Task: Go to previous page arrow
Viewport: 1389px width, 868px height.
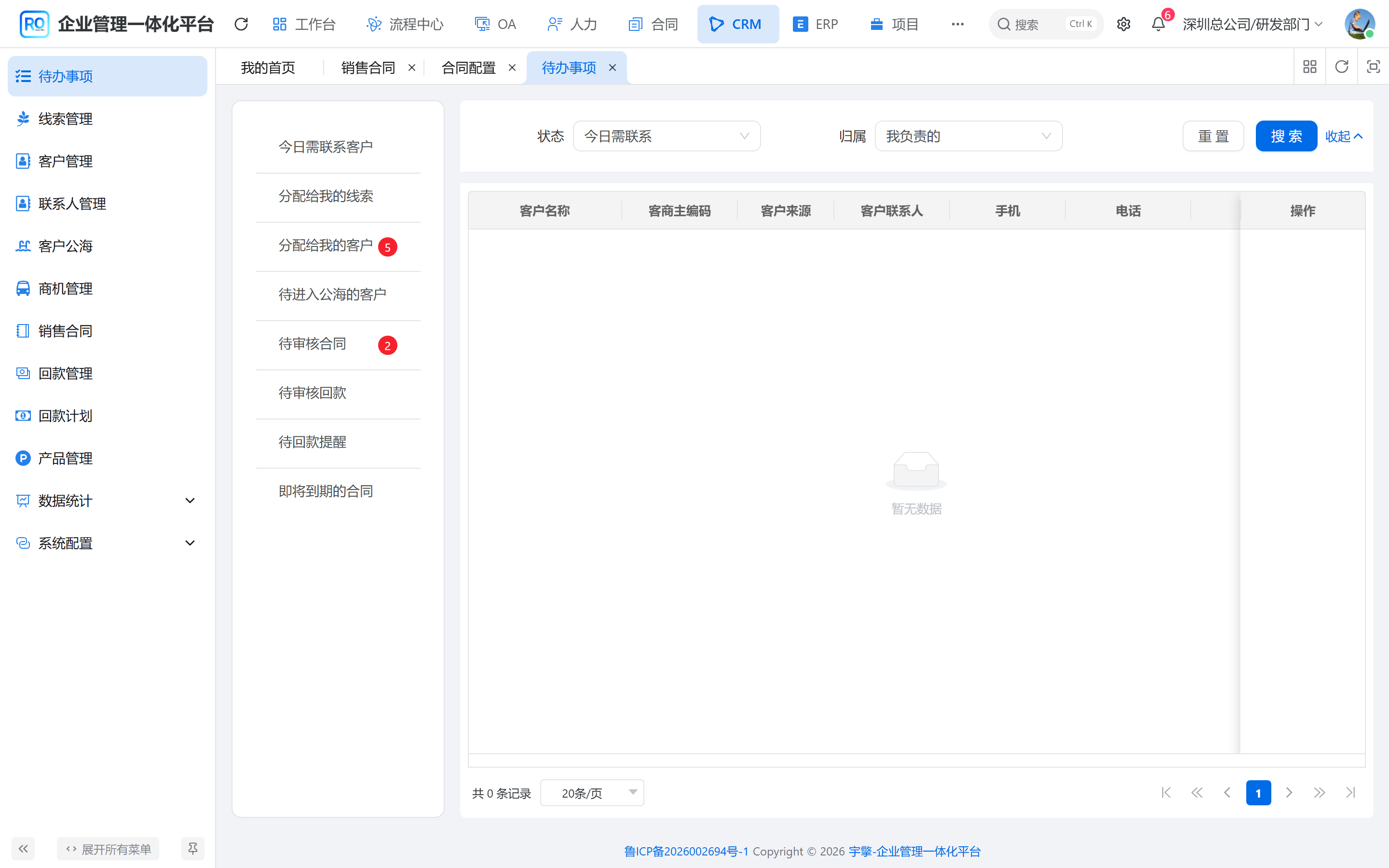Action: click(x=1227, y=793)
